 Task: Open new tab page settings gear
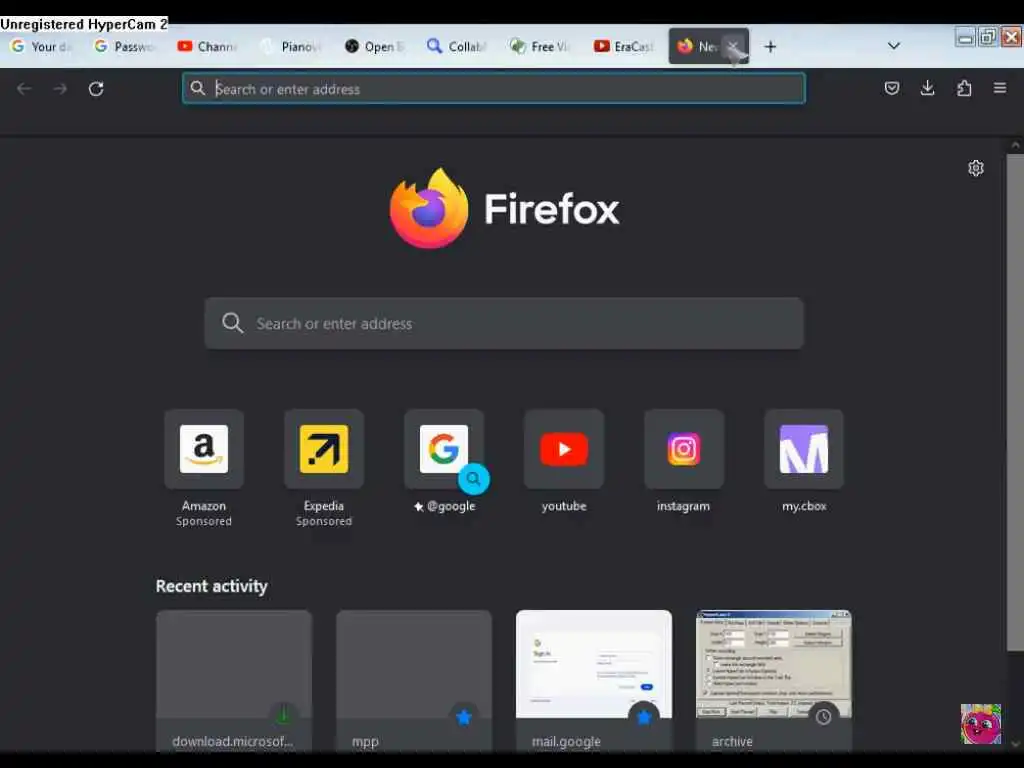tap(976, 168)
